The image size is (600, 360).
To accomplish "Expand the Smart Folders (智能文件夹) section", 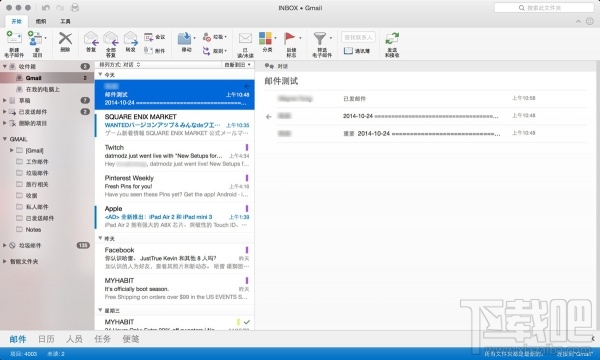I will (x=5, y=261).
